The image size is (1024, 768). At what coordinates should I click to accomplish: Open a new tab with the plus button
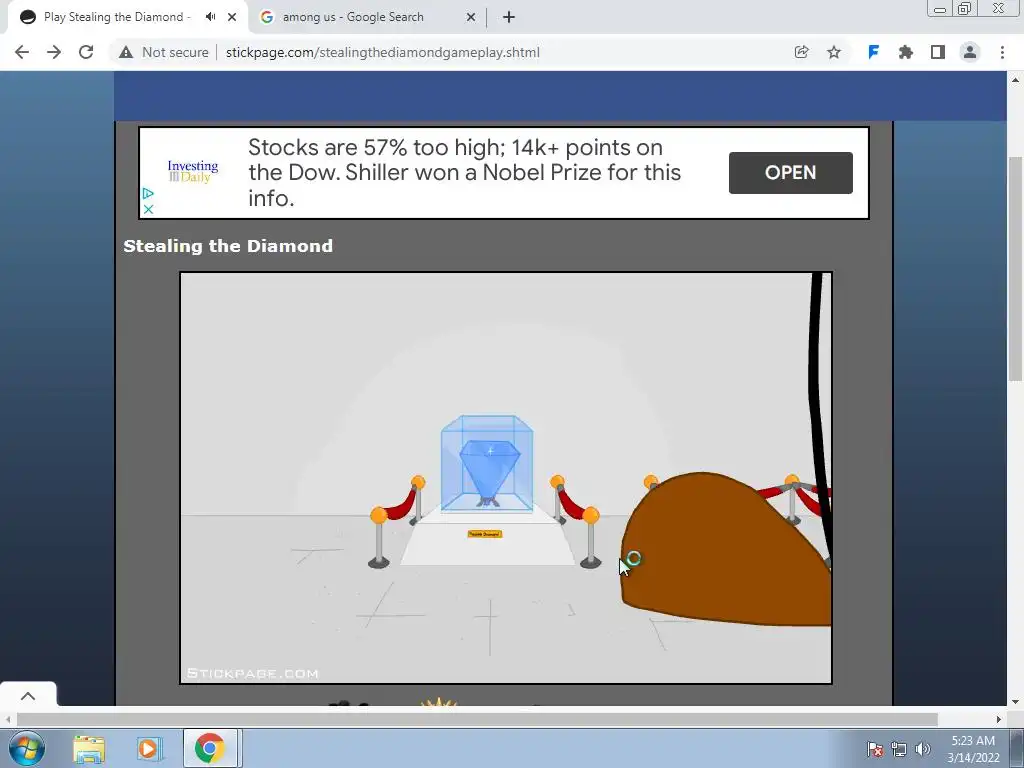pyautogui.click(x=509, y=17)
